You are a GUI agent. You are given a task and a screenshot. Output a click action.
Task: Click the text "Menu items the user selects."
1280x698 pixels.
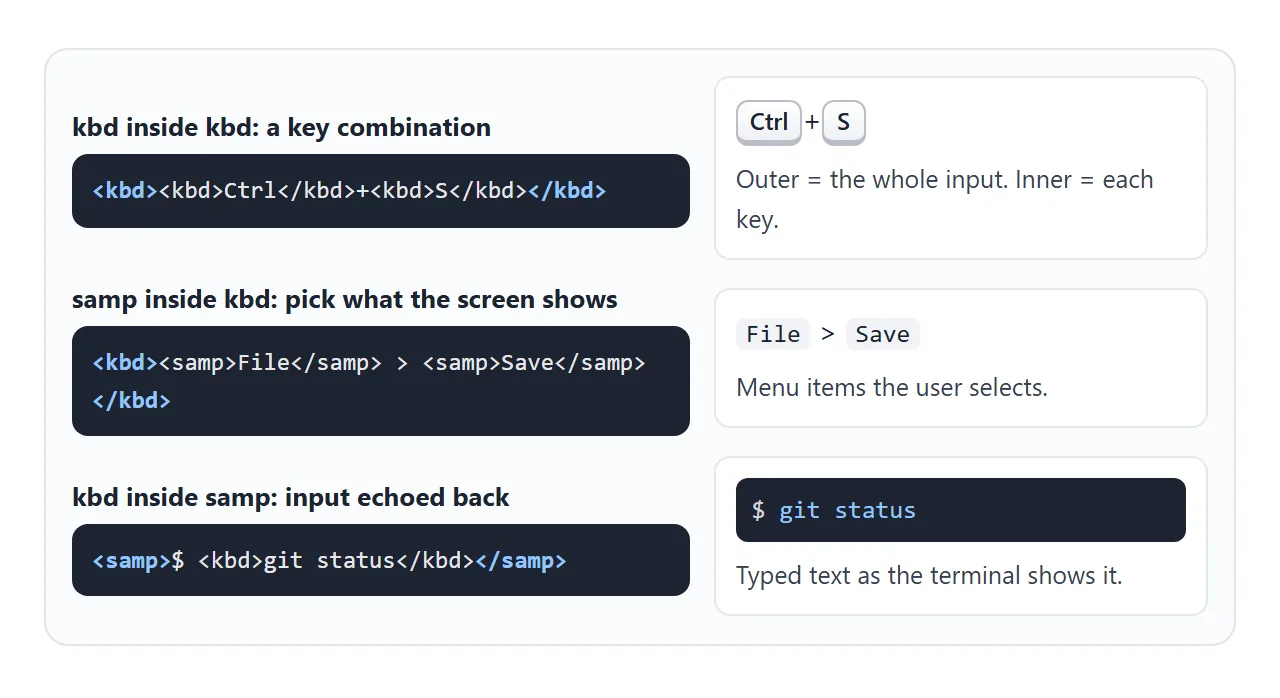click(892, 387)
